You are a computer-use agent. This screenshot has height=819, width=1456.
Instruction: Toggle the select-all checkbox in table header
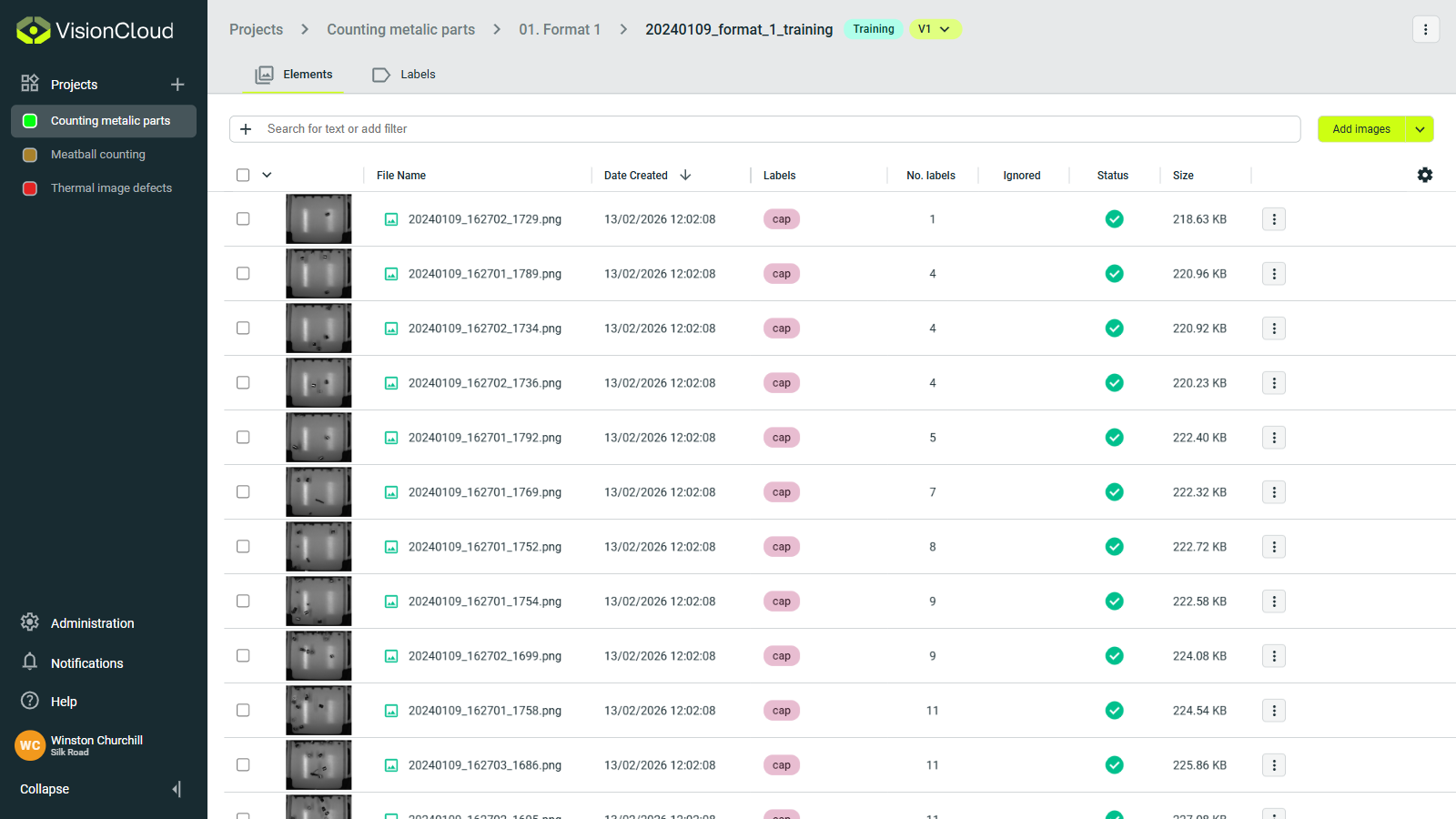[242, 174]
